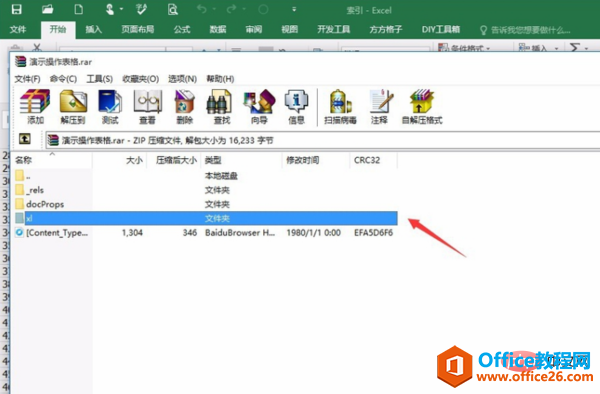600x394 pixels.
Task: Open WinRAR 收藏夹(O) menu
Action: (x=140, y=79)
